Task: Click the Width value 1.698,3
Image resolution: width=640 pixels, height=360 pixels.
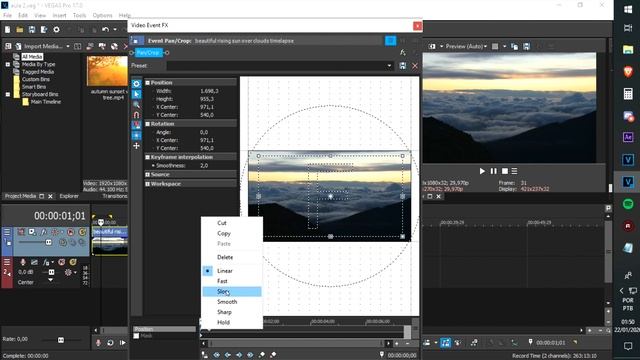Action: 209,91
